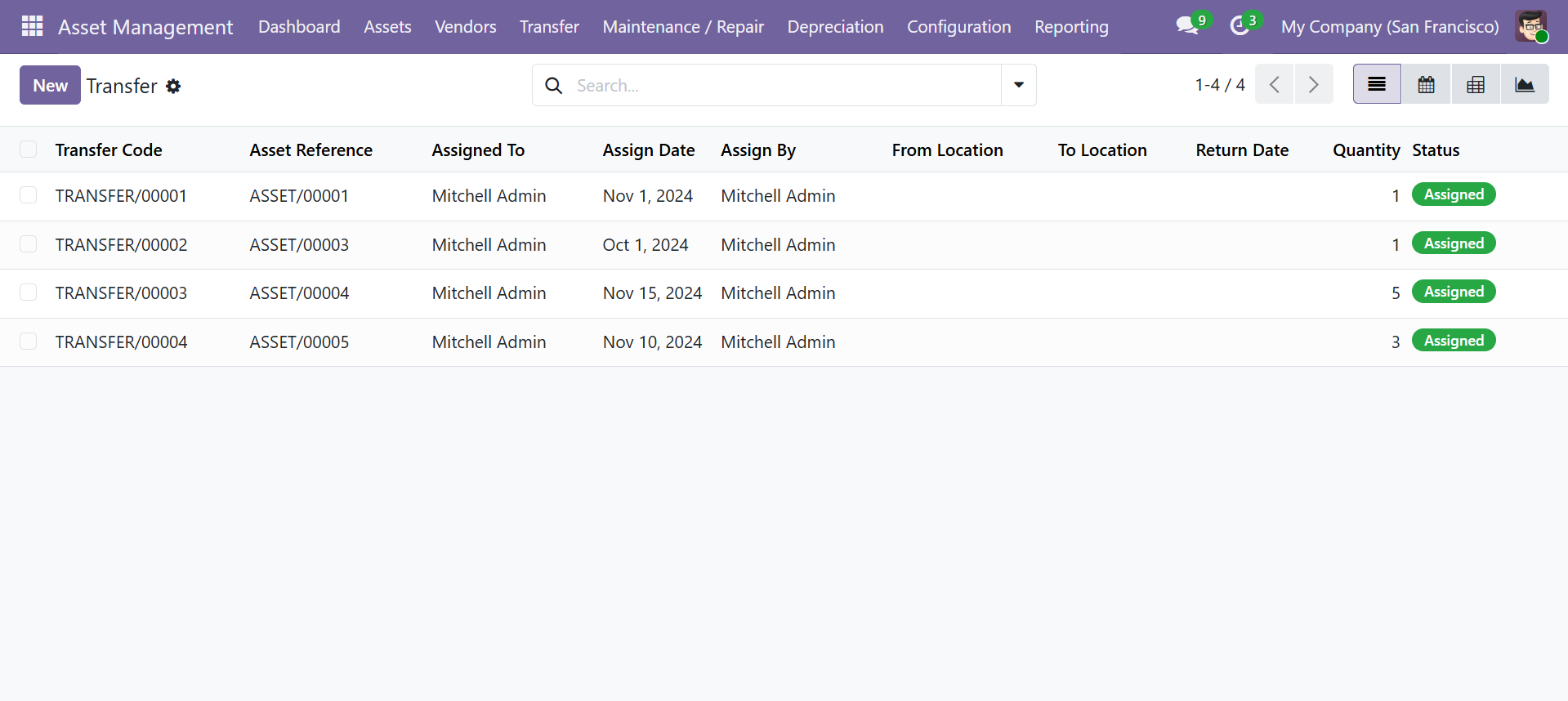This screenshot has width=1568, height=701.
Task: Select the TRANSFER/00001 row checkbox
Action: (29, 195)
